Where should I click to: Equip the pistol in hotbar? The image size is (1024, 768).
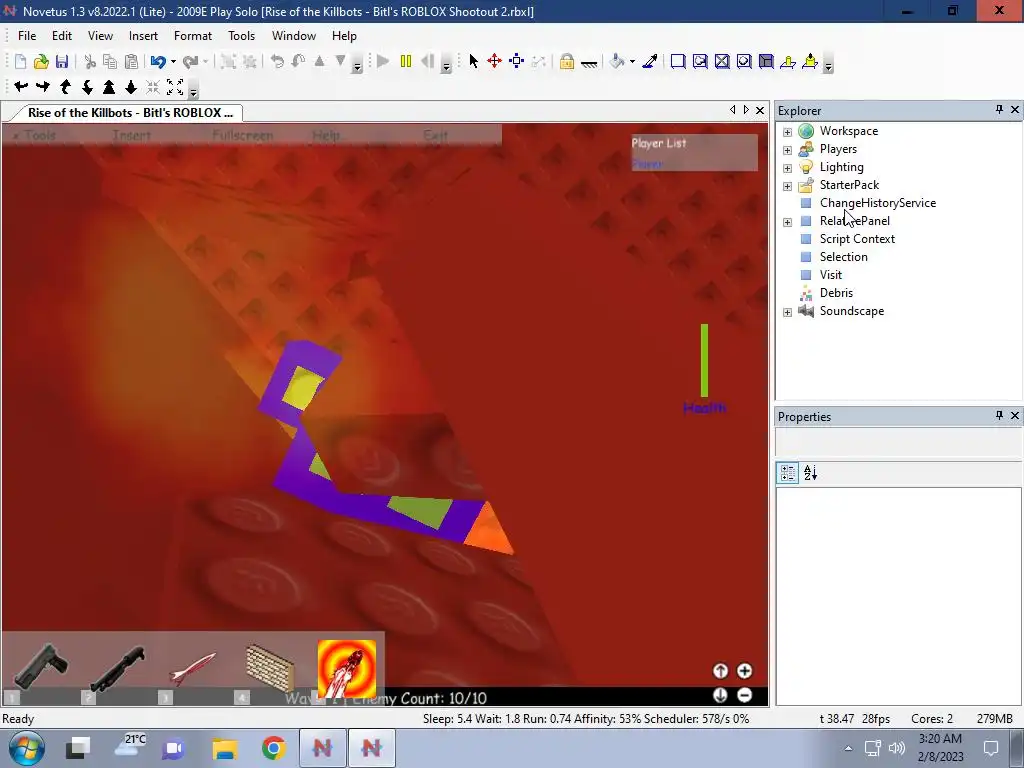coord(40,666)
